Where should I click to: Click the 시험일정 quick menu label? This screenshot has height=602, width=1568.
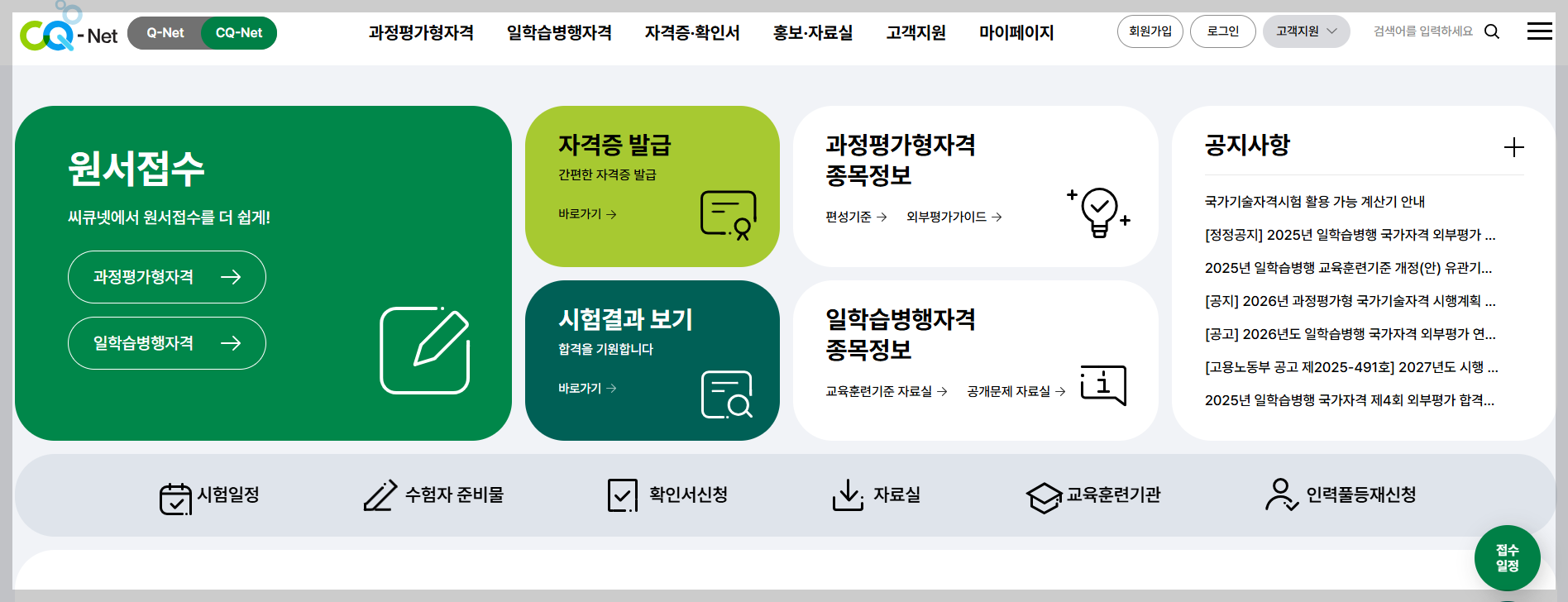click(x=228, y=494)
